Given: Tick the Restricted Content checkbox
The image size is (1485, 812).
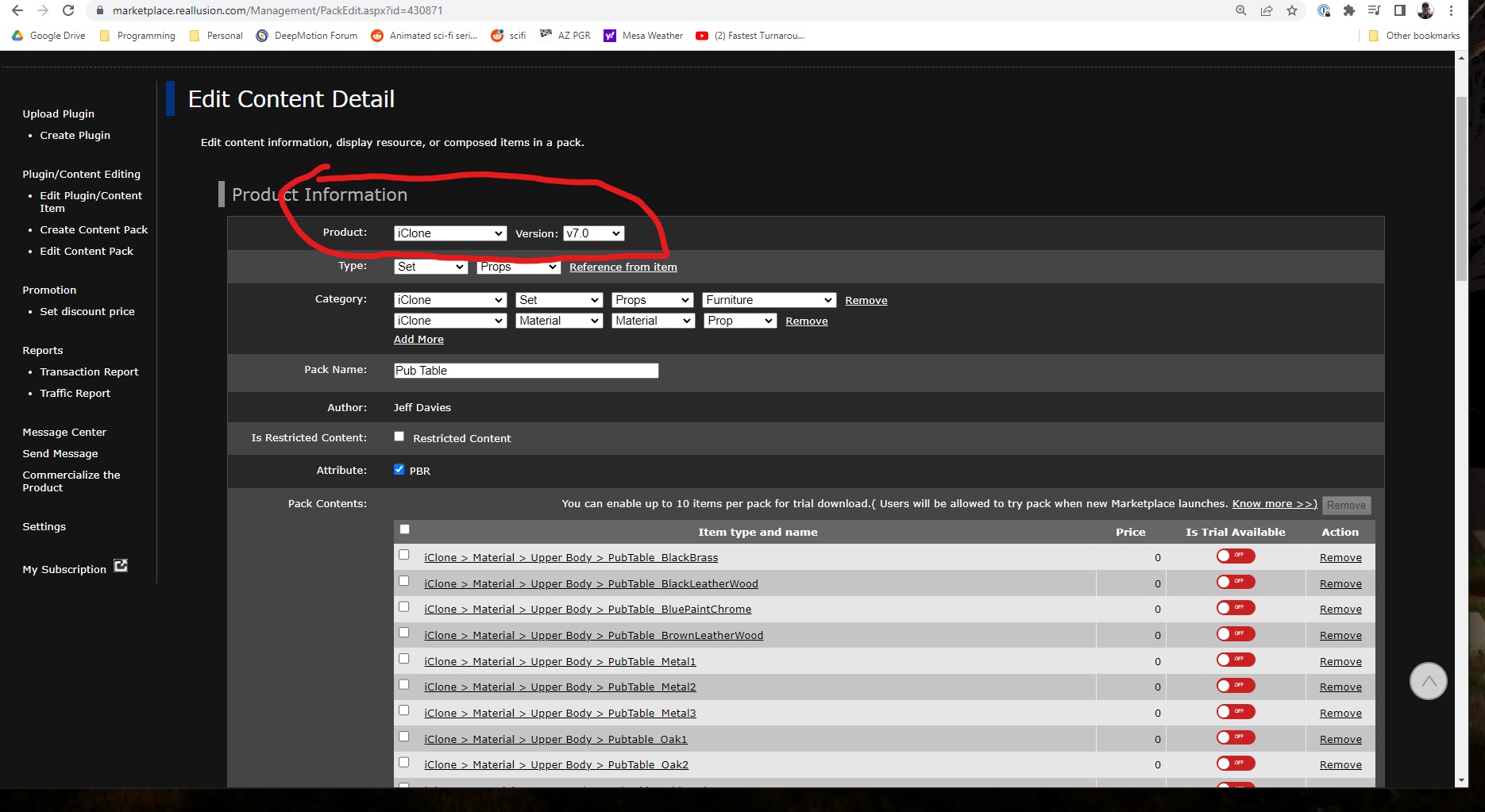Looking at the screenshot, I should point(399,437).
